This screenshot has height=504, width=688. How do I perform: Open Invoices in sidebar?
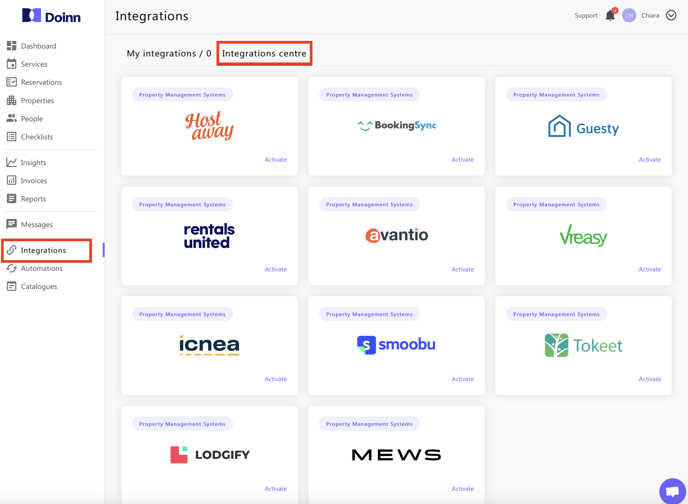coord(34,180)
